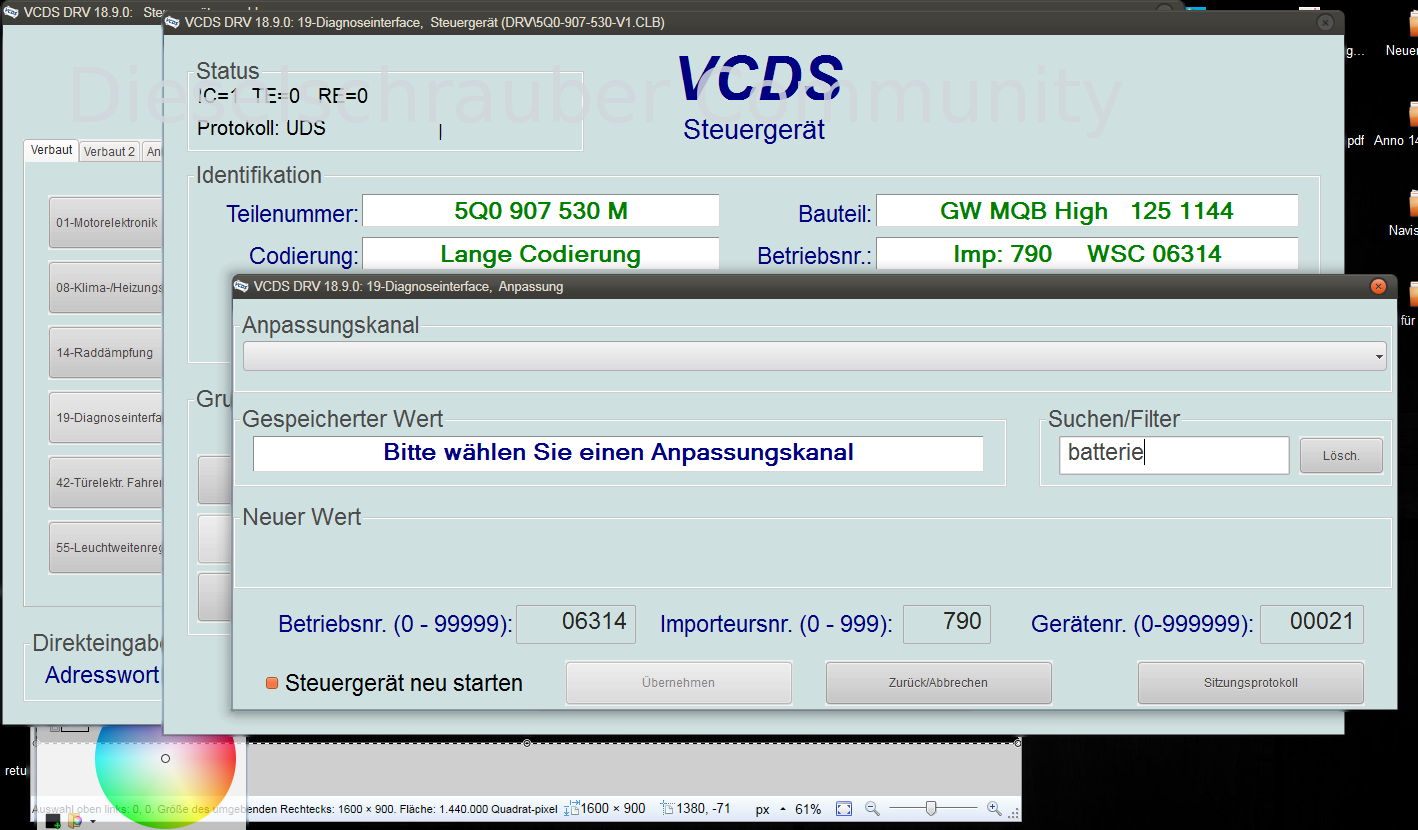Open the 'für' desktop folder
Screen dimensions: 1418x830
[1410, 302]
